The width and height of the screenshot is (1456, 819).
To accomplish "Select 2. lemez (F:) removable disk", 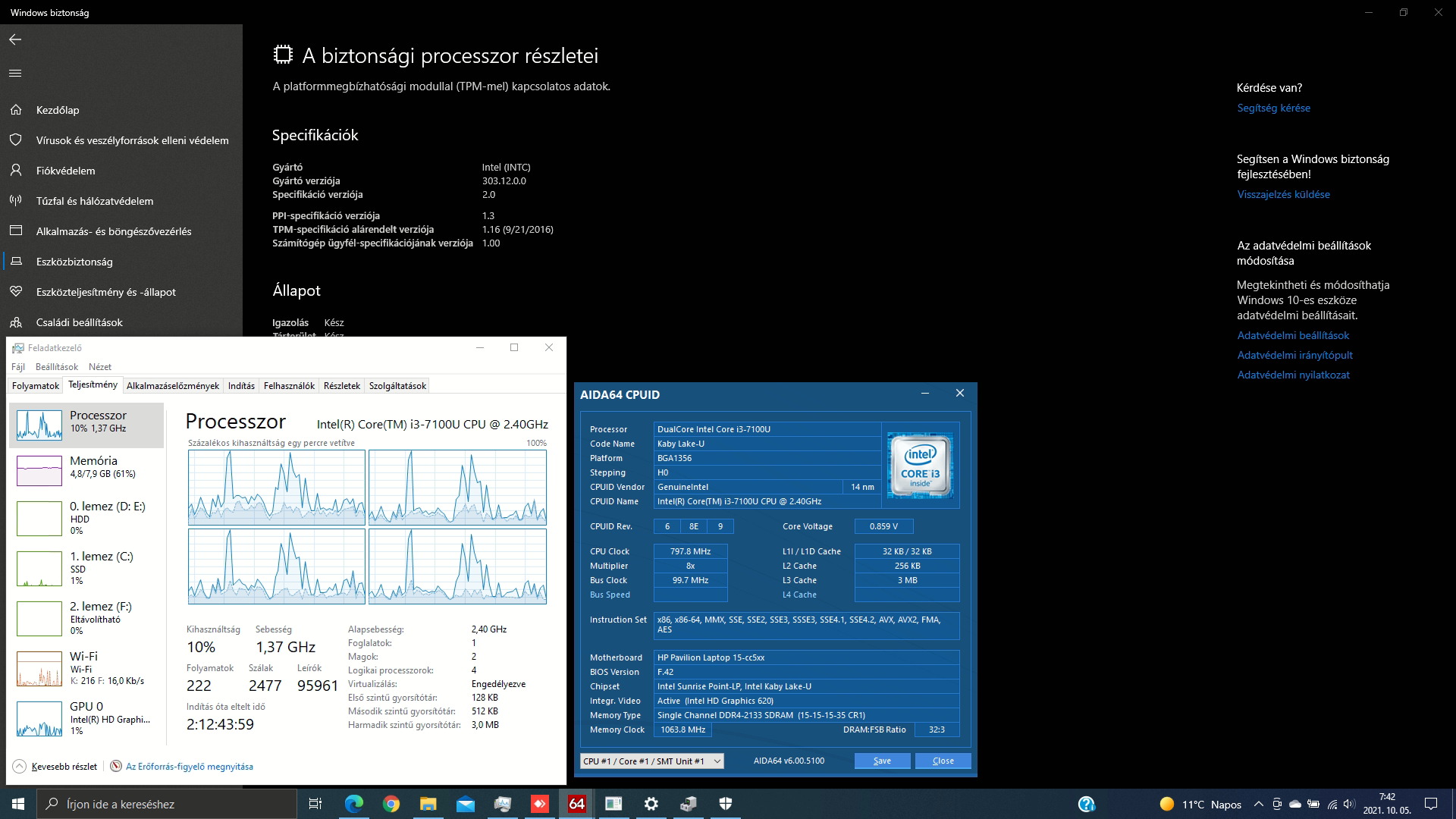I will click(86, 618).
